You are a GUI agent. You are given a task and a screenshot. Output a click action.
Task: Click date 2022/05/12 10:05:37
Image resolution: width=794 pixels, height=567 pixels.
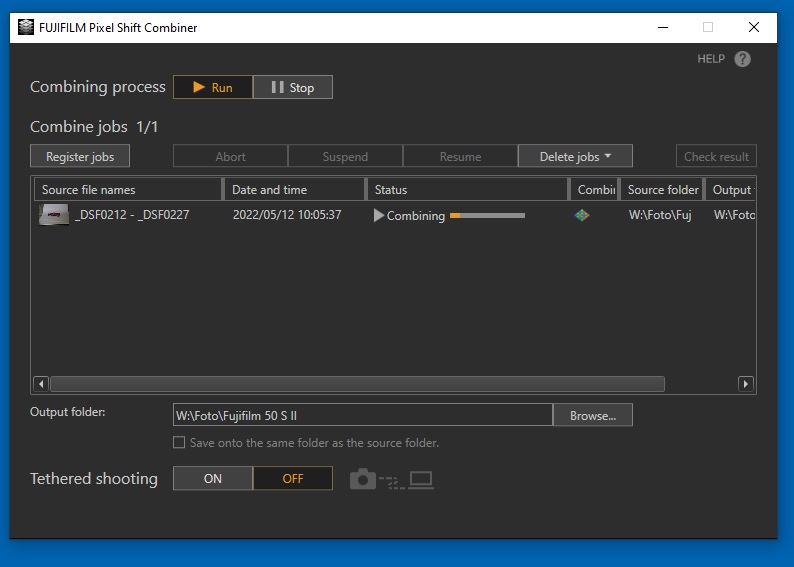(287, 215)
